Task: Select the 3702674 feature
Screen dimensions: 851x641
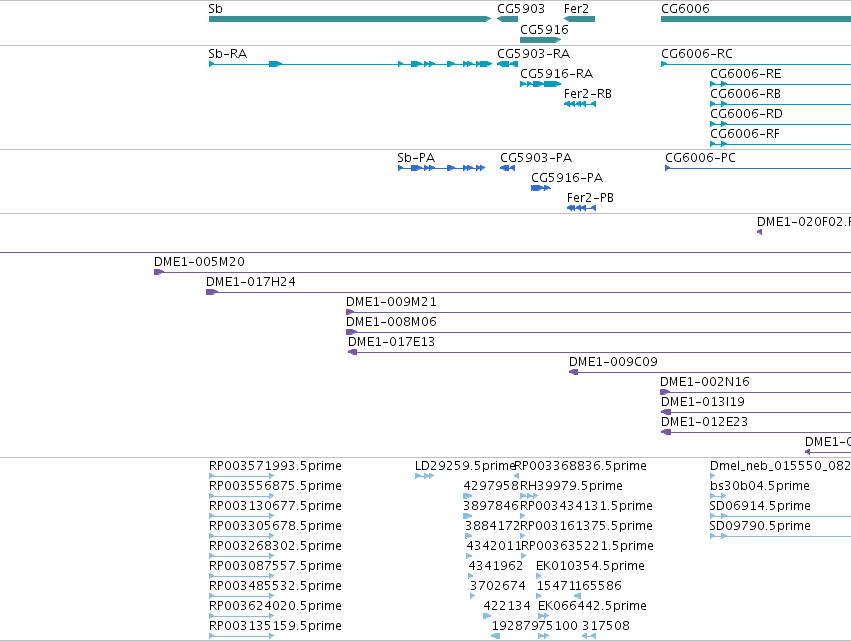Action: (x=473, y=596)
